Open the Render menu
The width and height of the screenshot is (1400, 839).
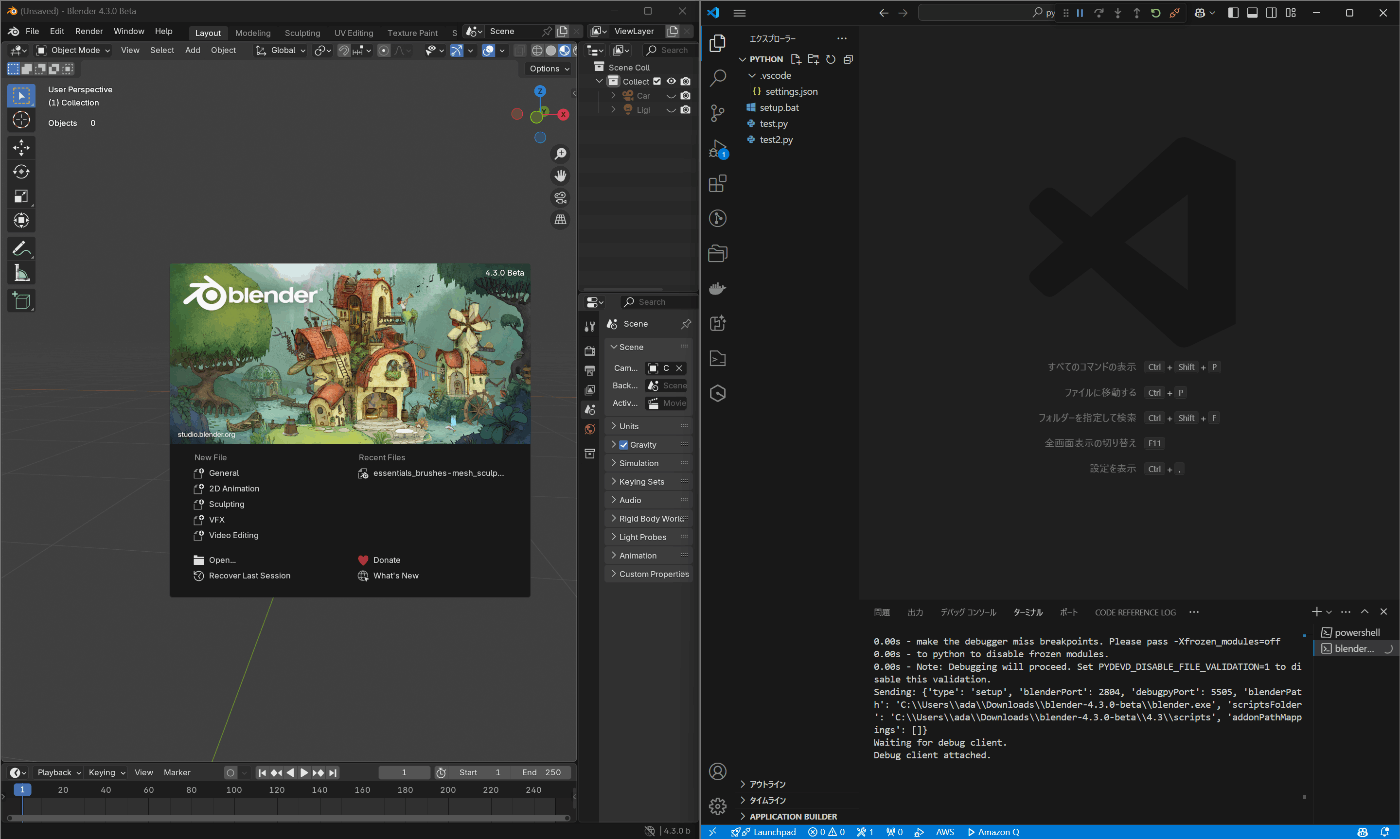click(x=89, y=31)
